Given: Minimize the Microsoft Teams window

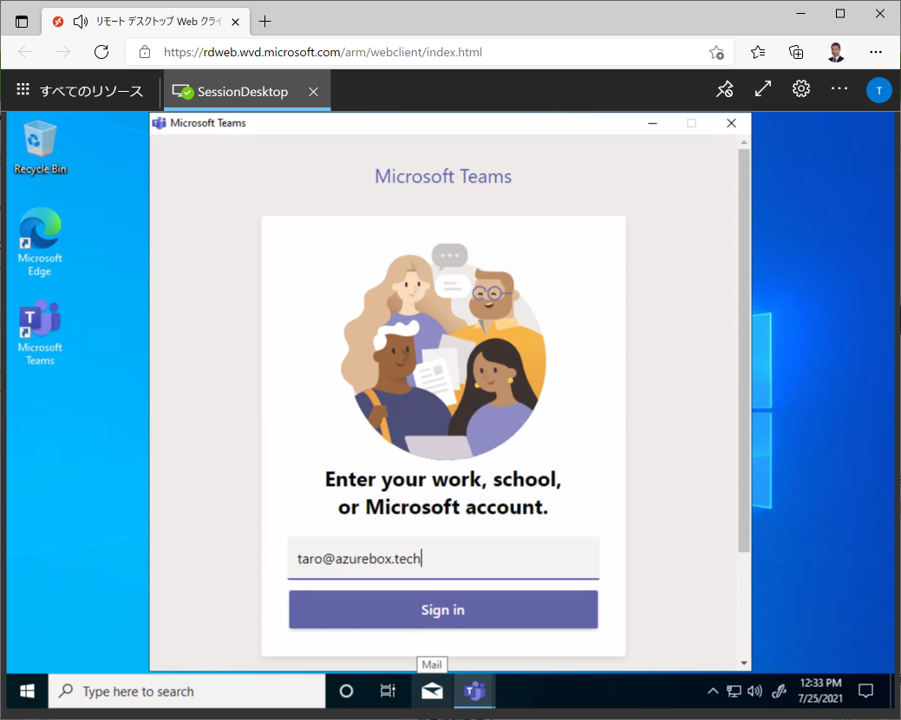Looking at the screenshot, I should 652,123.
